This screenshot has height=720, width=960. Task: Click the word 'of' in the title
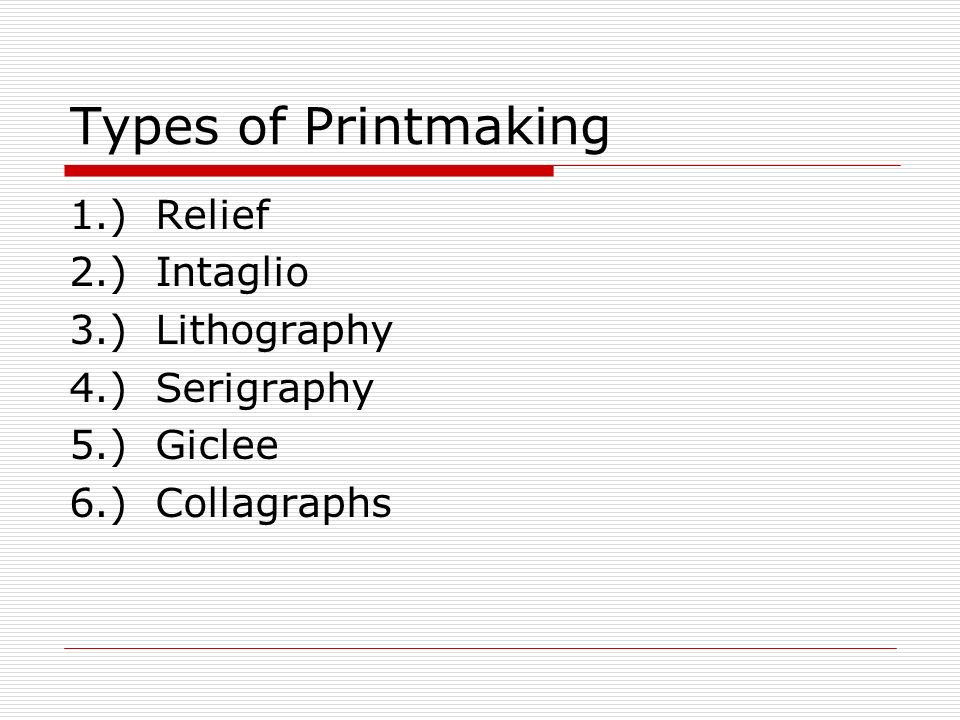coord(262,126)
